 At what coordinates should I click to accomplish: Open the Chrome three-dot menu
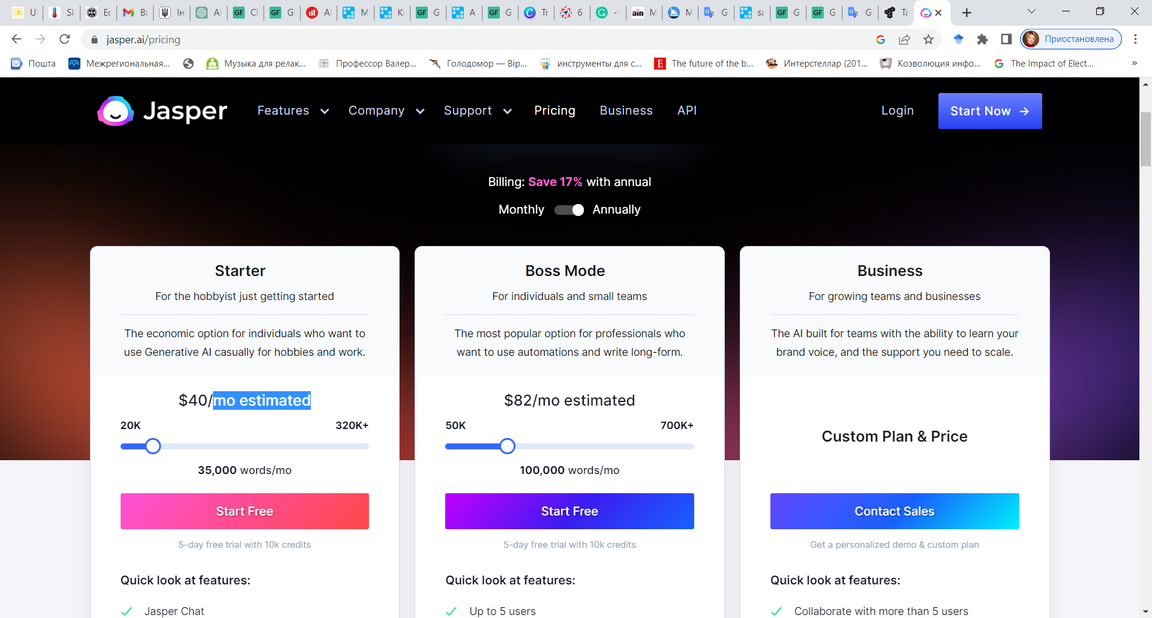click(1135, 39)
